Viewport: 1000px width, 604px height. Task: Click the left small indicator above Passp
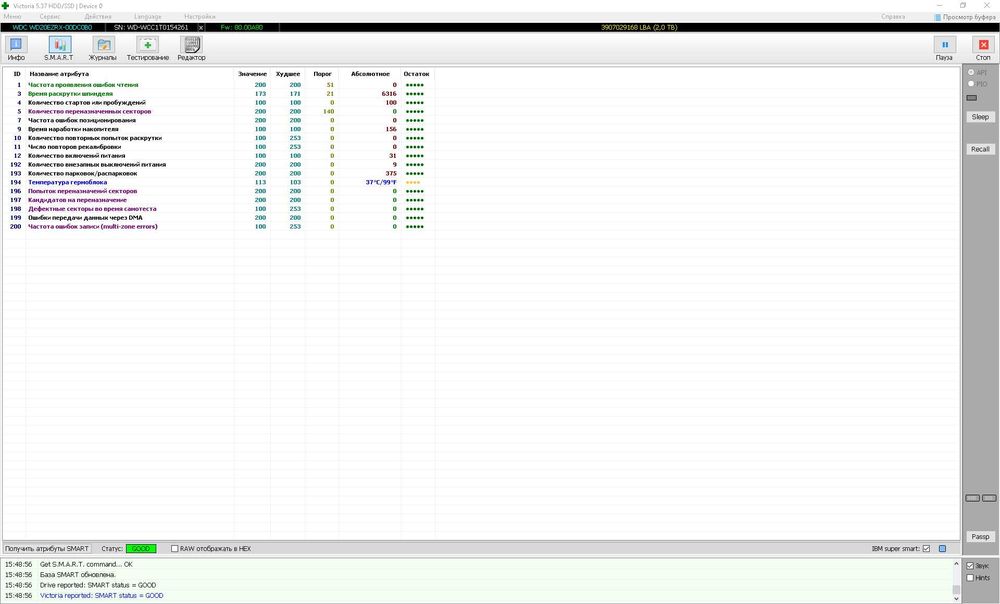coord(972,498)
